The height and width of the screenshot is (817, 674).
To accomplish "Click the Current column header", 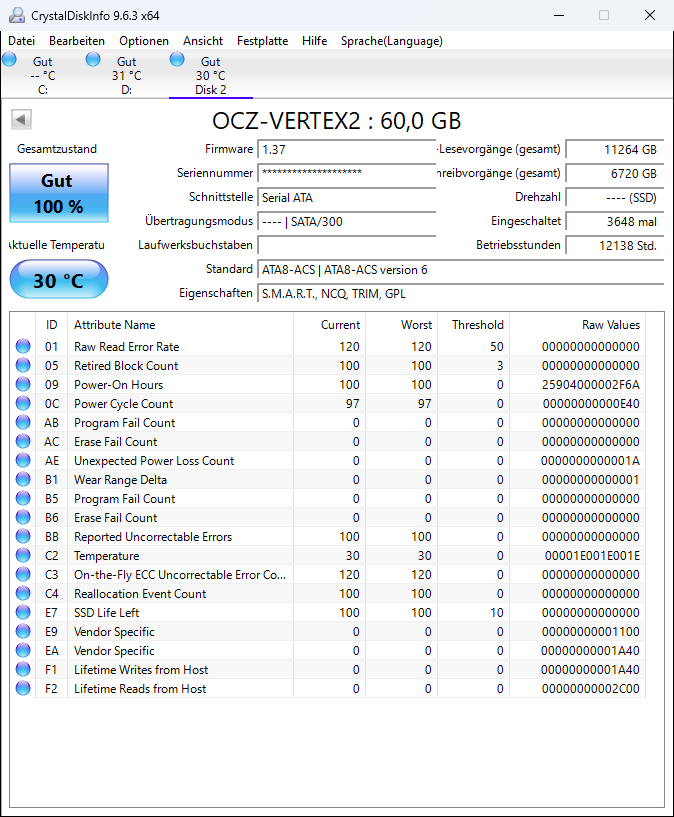I will coord(330,325).
